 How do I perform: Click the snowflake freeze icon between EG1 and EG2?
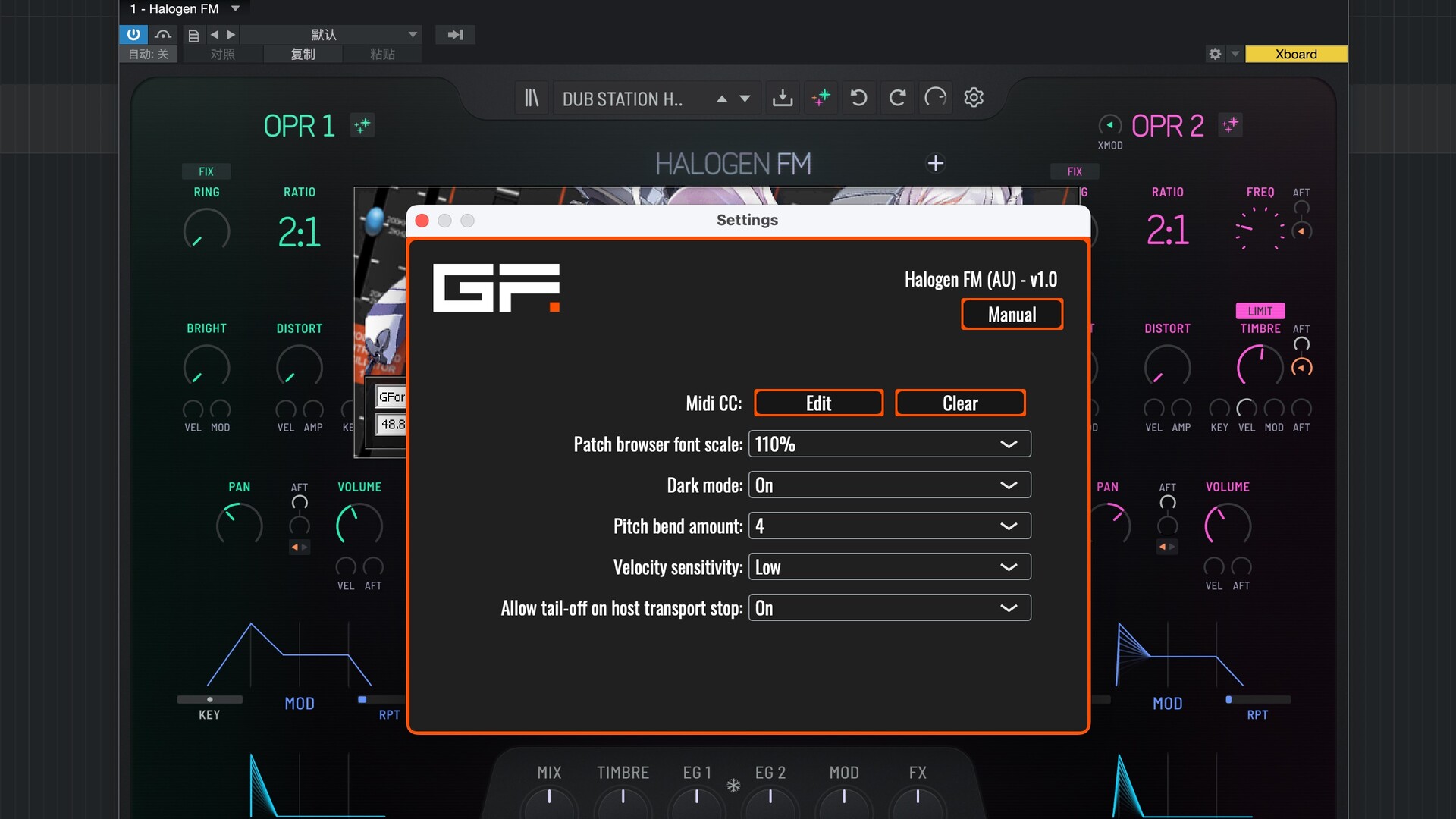tap(733, 786)
